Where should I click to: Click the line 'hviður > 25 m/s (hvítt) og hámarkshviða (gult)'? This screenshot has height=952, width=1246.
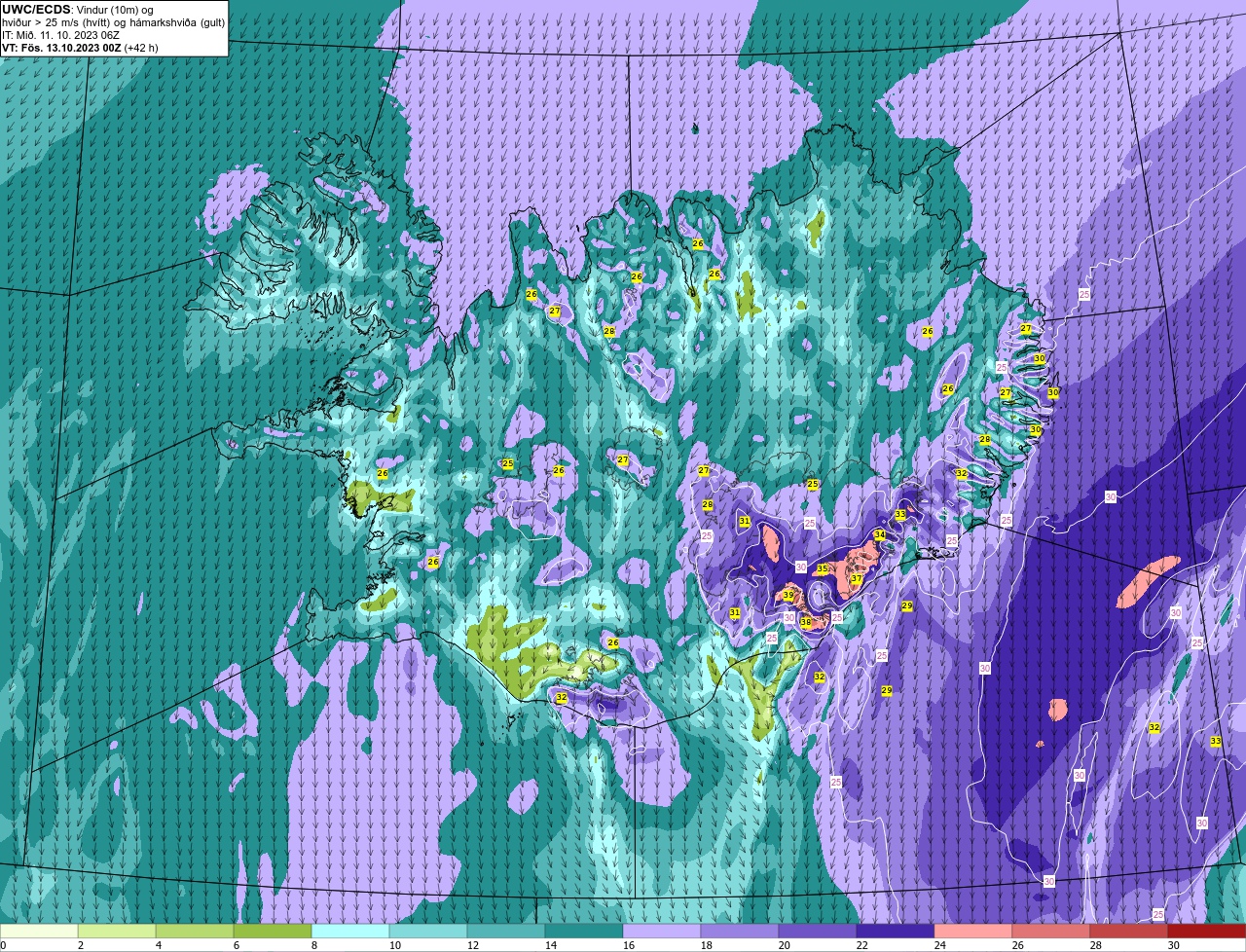[x=113, y=21]
